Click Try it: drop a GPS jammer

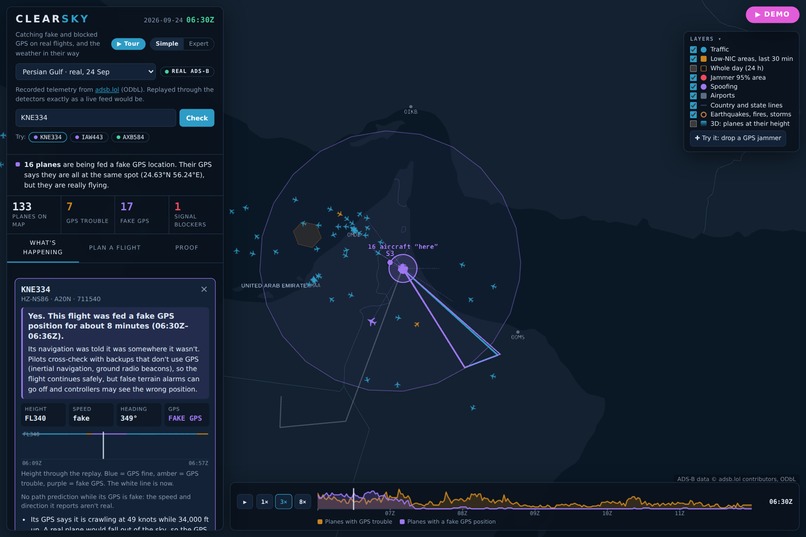738,138
